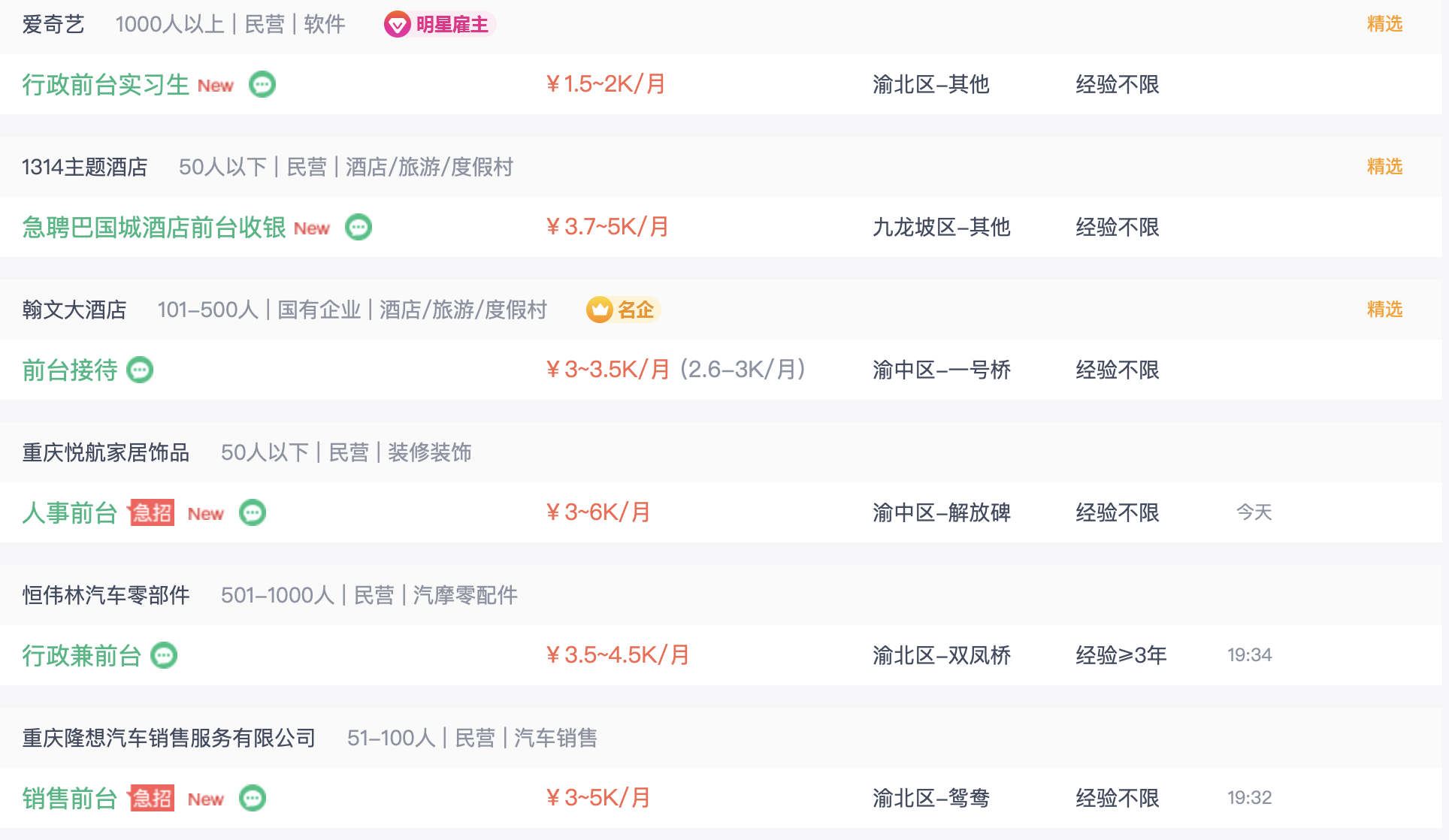
Task: Click the 急招 tag on 人事前台
Action: (x=153, y=512)
